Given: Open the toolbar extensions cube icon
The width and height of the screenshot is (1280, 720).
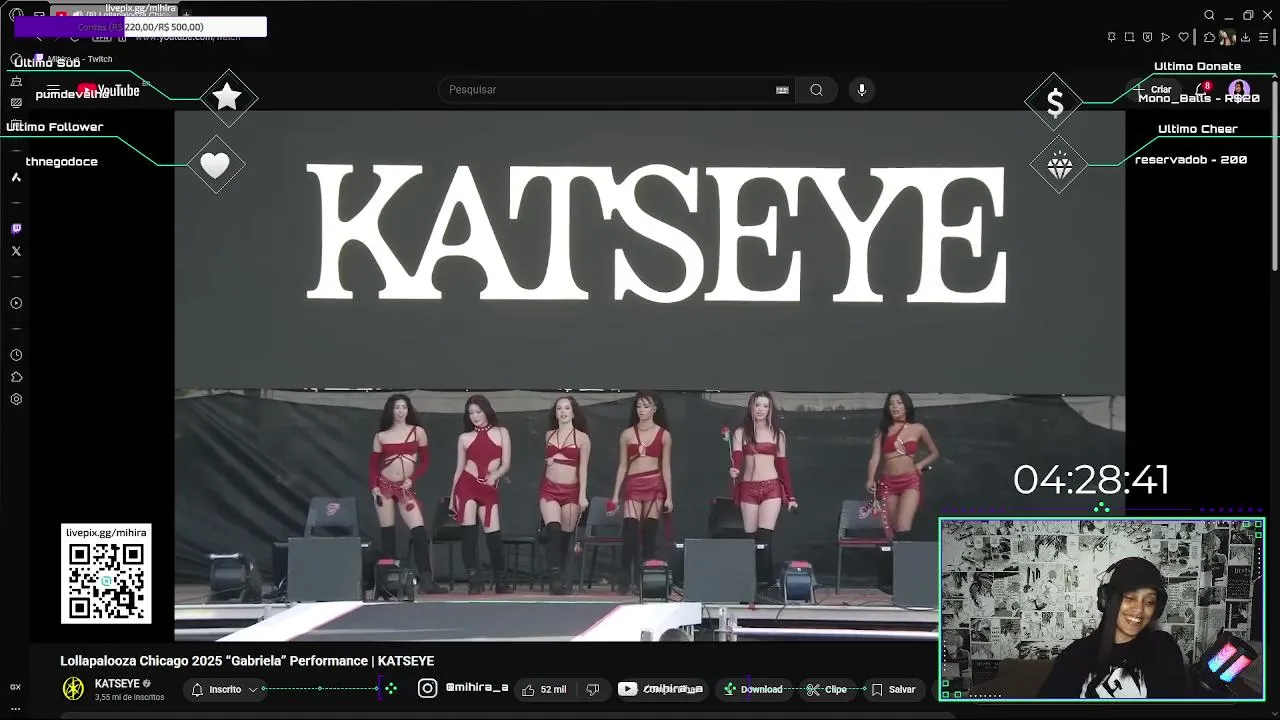Looking at the screenshot, I should pos(1209,37).
